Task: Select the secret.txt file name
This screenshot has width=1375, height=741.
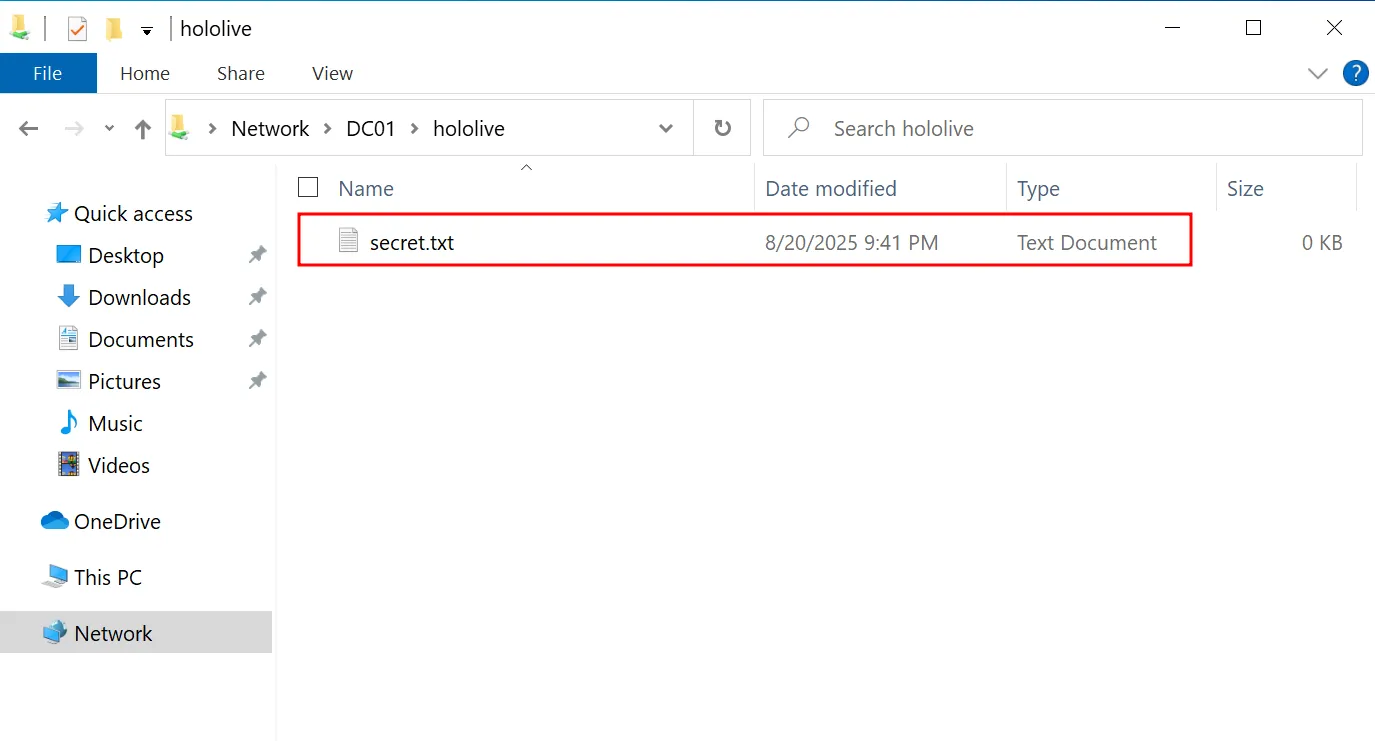Action: pos(412,242)
